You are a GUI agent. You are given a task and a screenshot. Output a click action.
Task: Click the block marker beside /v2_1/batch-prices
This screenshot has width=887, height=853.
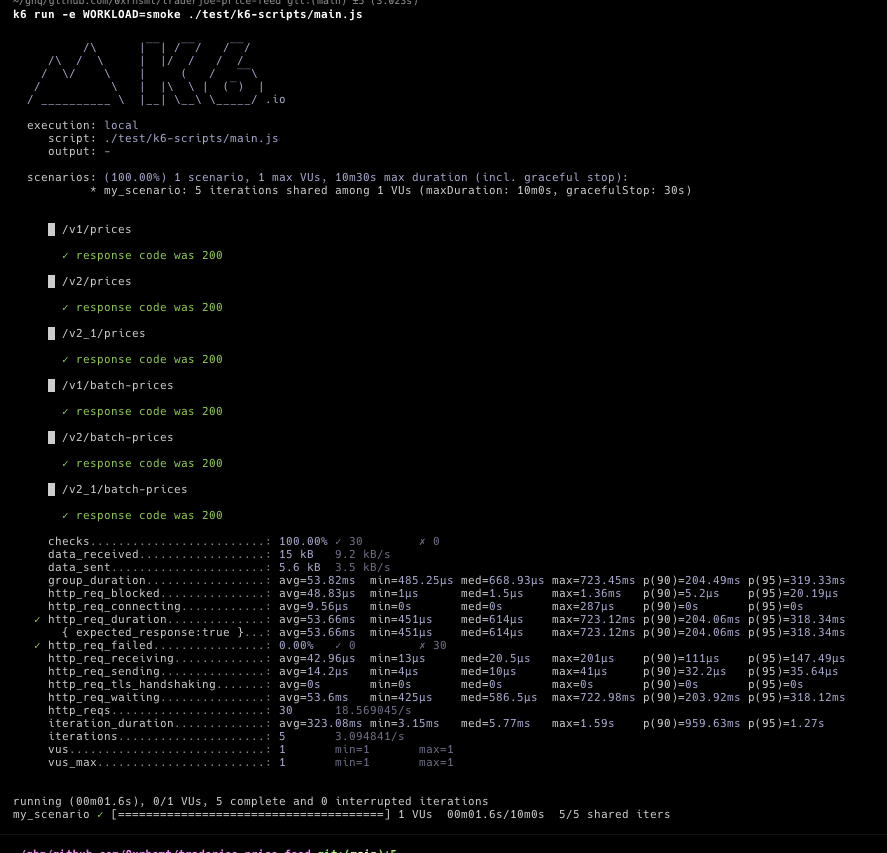(51, 489)
